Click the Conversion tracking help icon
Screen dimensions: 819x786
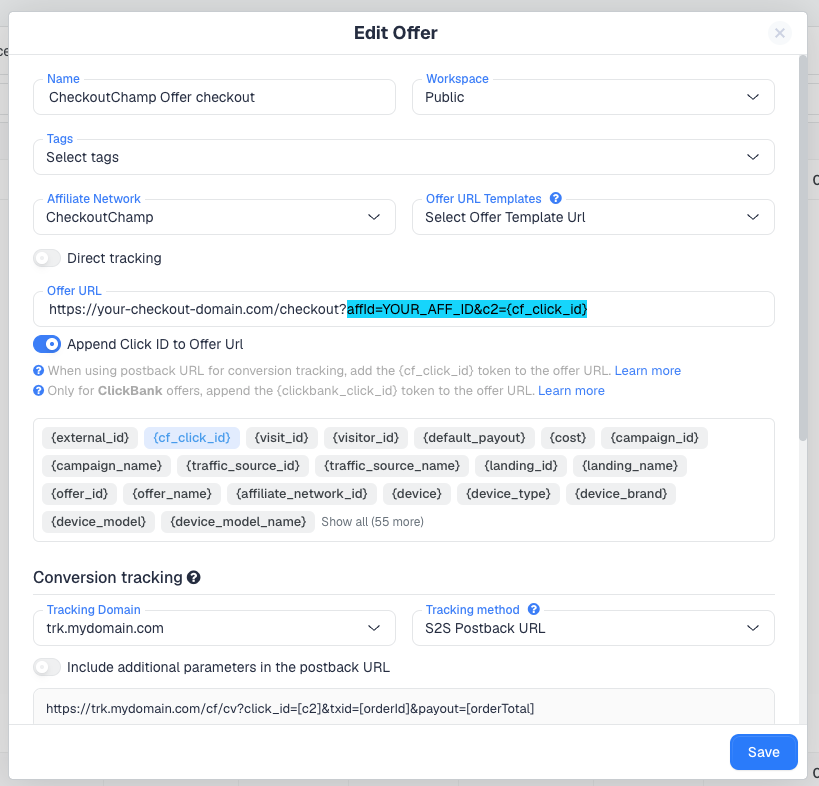click(194, 578)
